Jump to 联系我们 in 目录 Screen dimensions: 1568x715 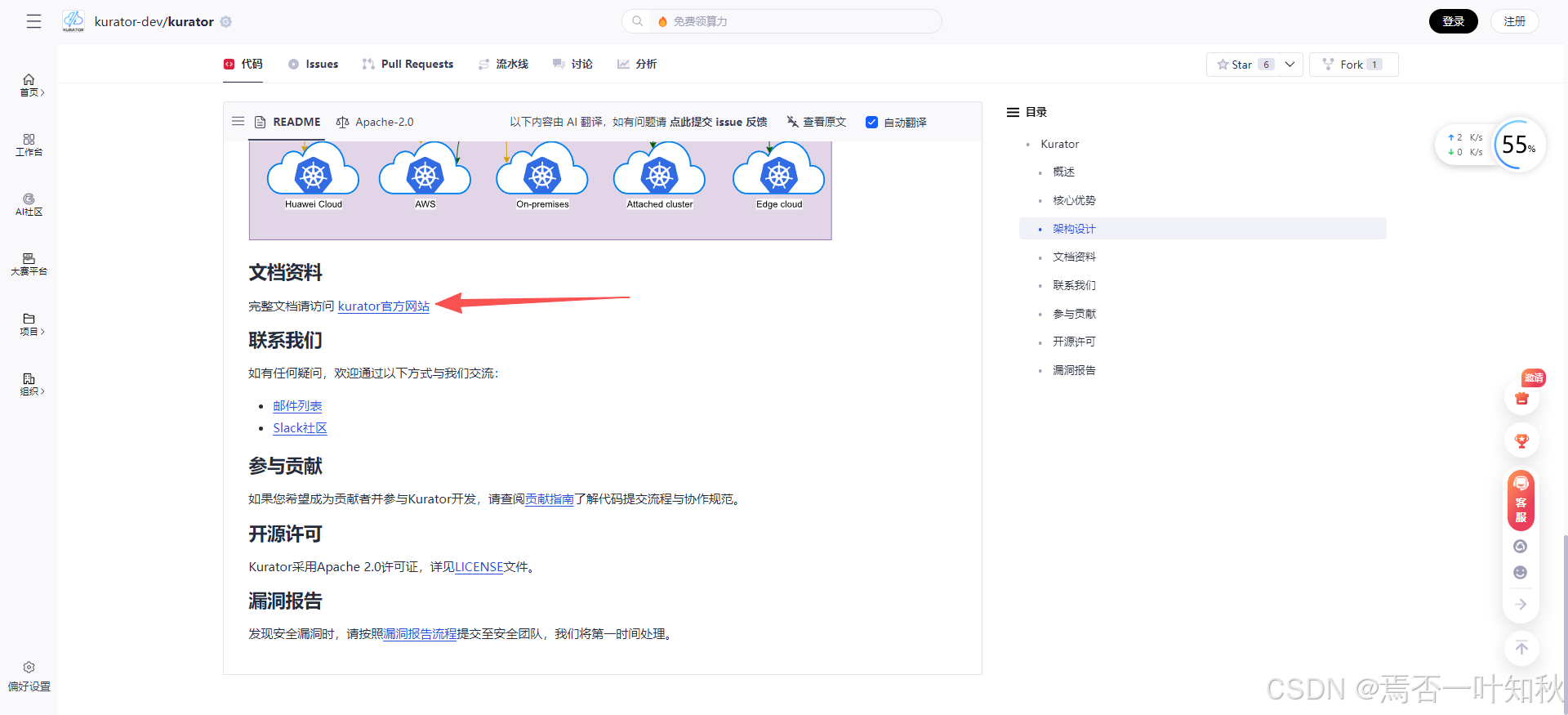coord(1074,285)
